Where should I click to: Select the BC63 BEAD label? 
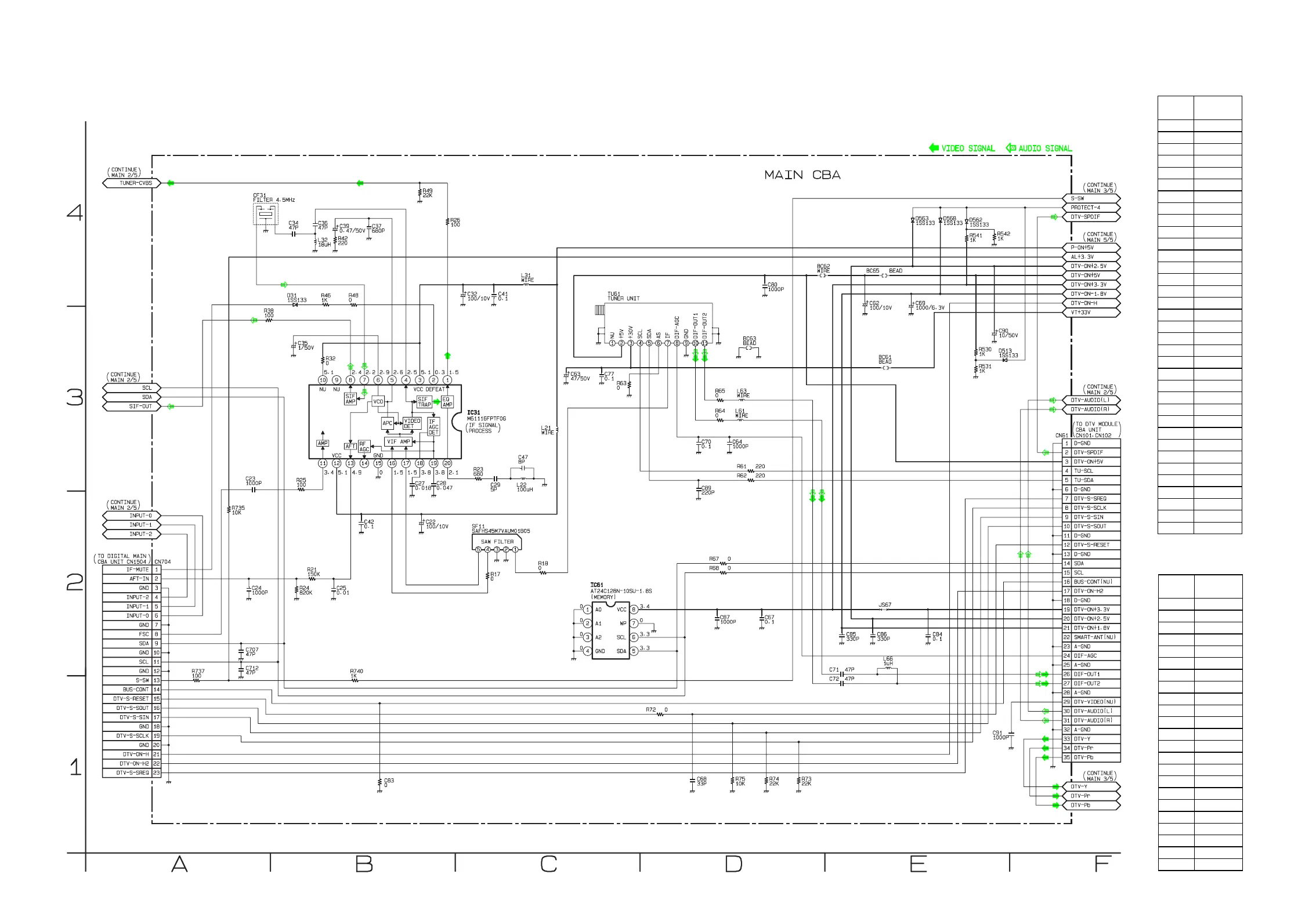(749, 341)
